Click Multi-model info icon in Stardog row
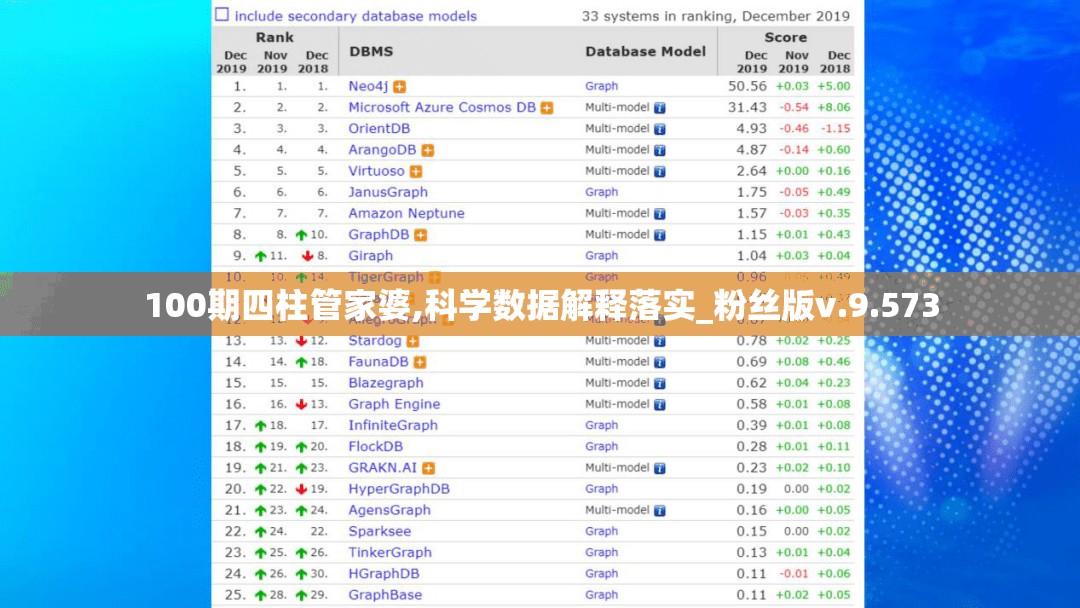 click(x=660, y=342)
